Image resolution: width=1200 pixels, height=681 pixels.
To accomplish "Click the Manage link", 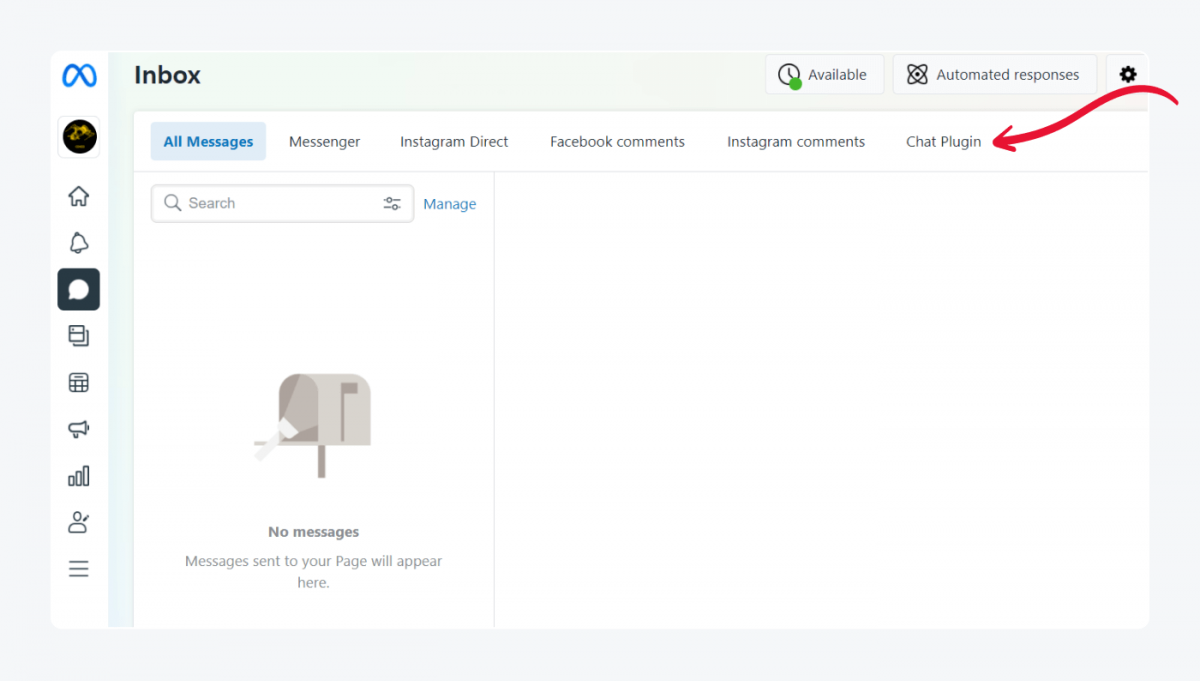I will 450,204.
